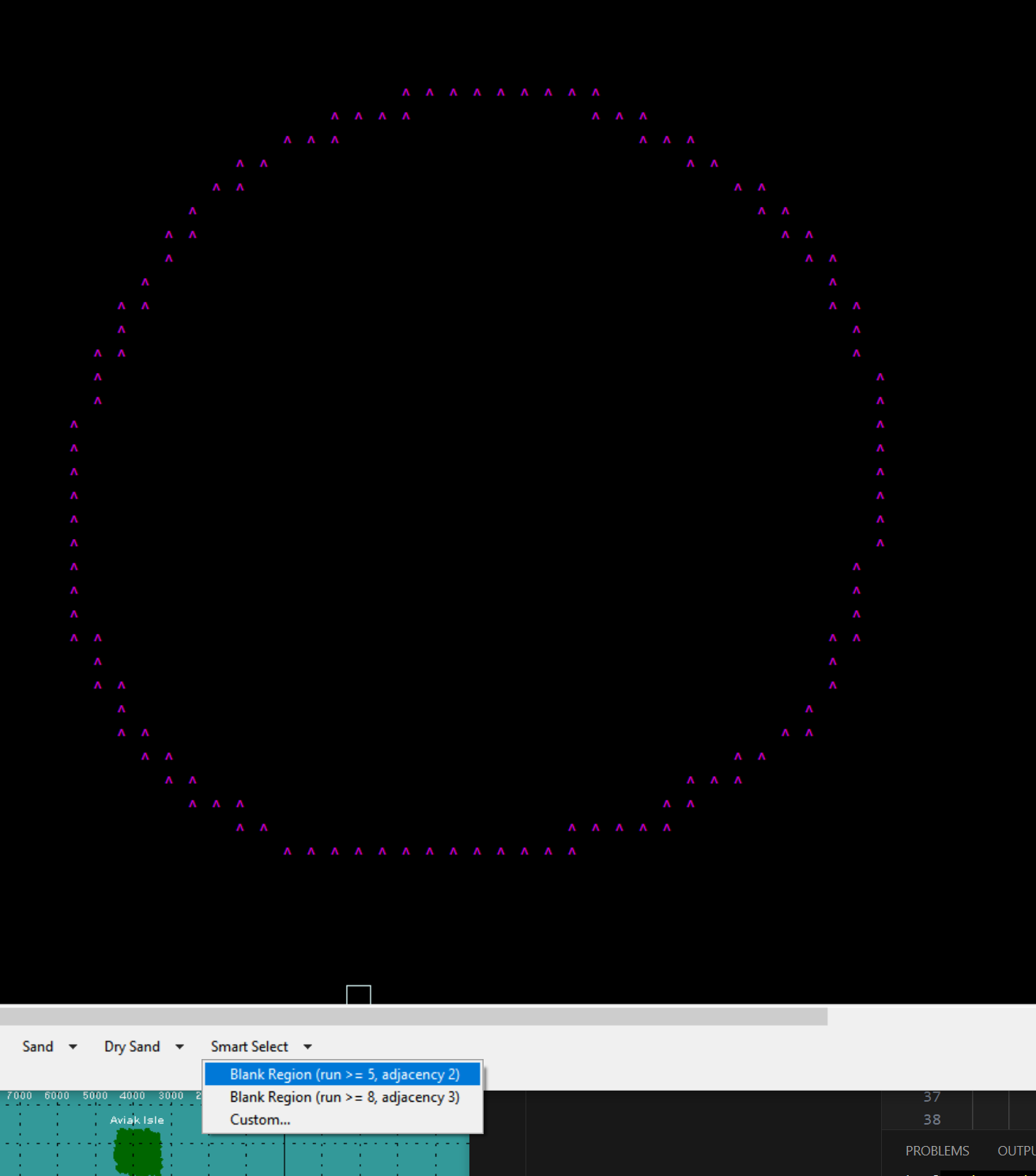Select Blank Region run >= 5, adjacency 2
The height and width of the screenshot is (1176, 1036).
[x=343, y=1074]
